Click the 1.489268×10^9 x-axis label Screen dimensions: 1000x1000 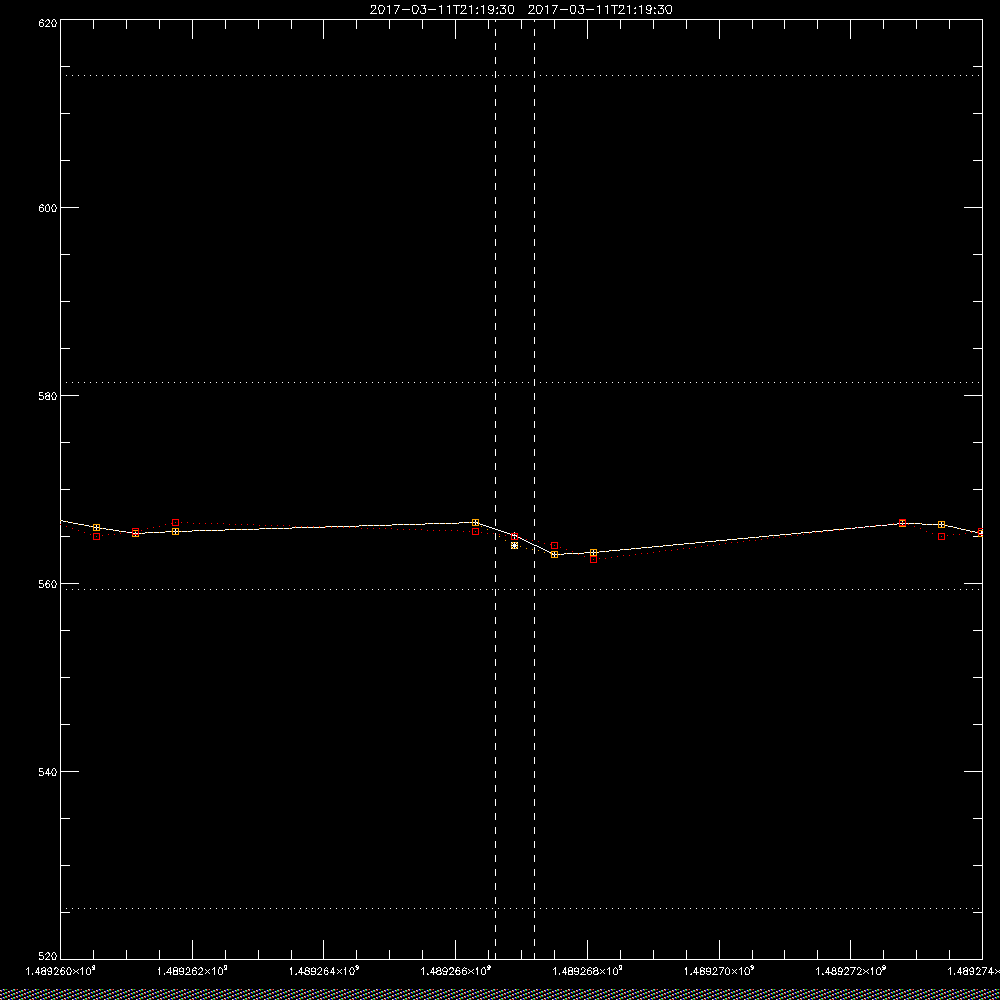pyautogui.click(x=588, y=971)
